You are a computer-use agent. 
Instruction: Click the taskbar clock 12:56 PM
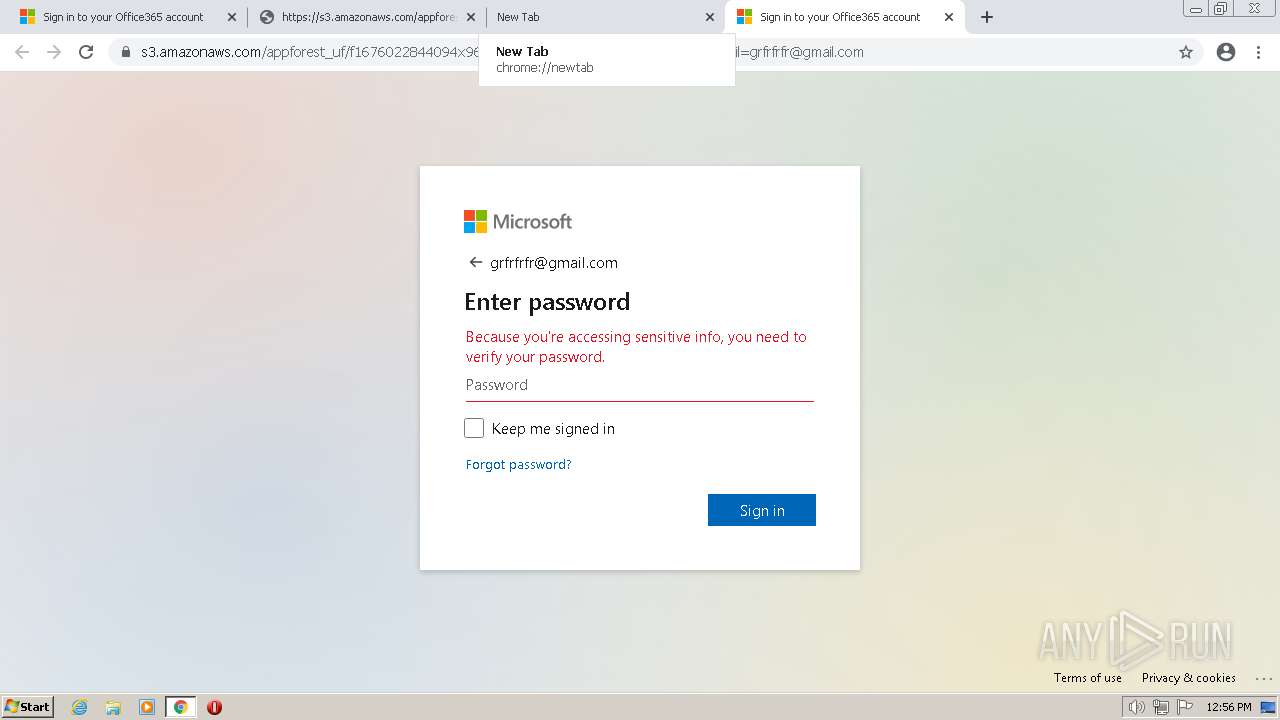coord(1229,707)
